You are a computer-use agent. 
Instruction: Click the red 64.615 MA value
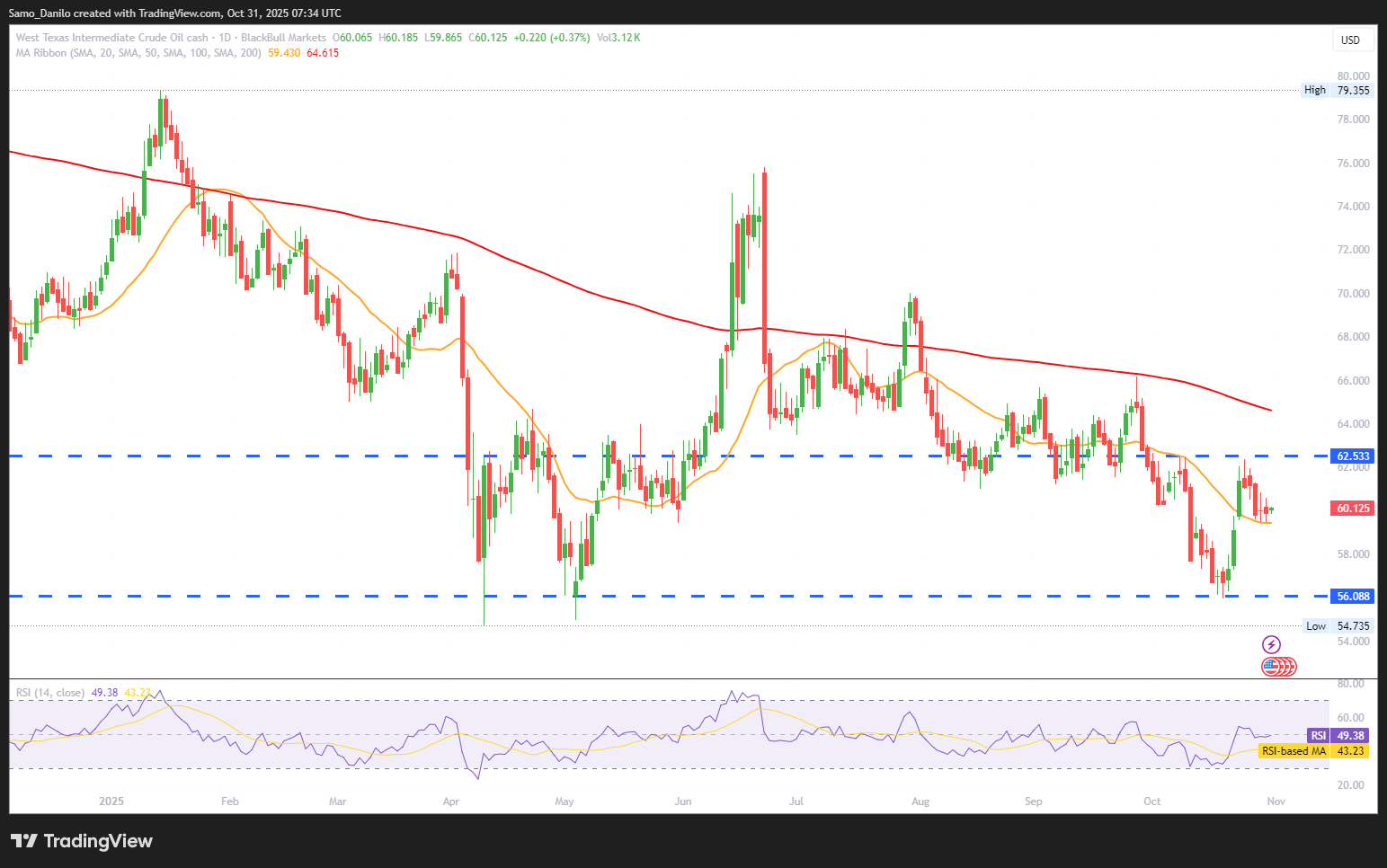323,53
